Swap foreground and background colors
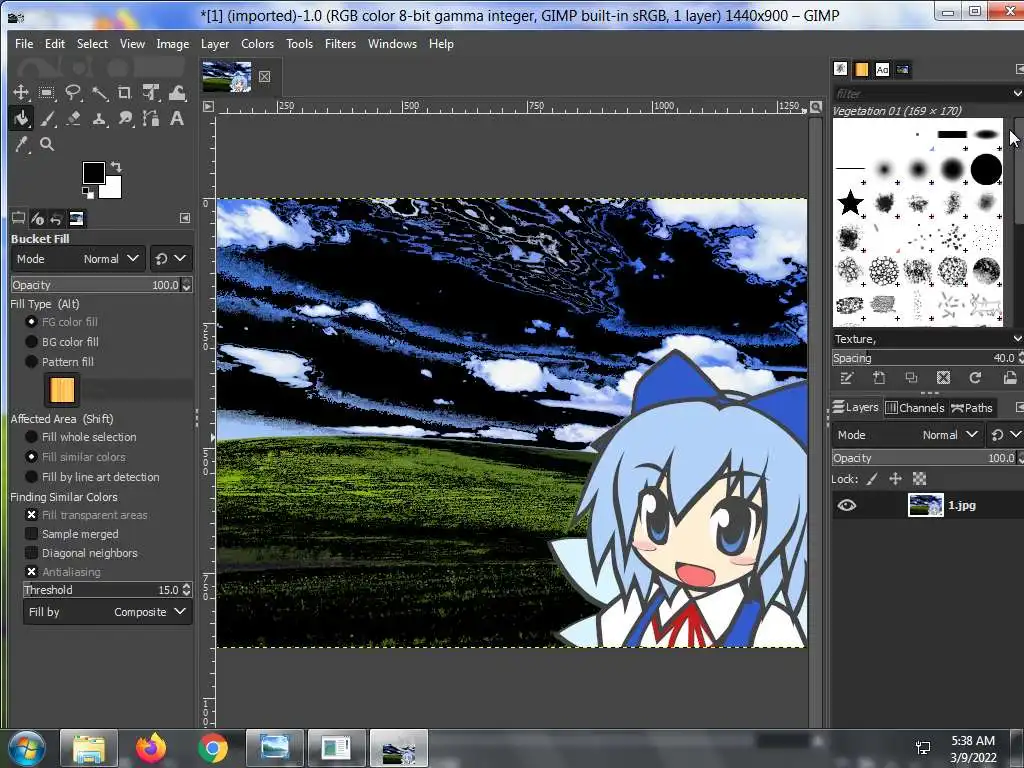The image size is (1024, 768). [x=116, y=167]
